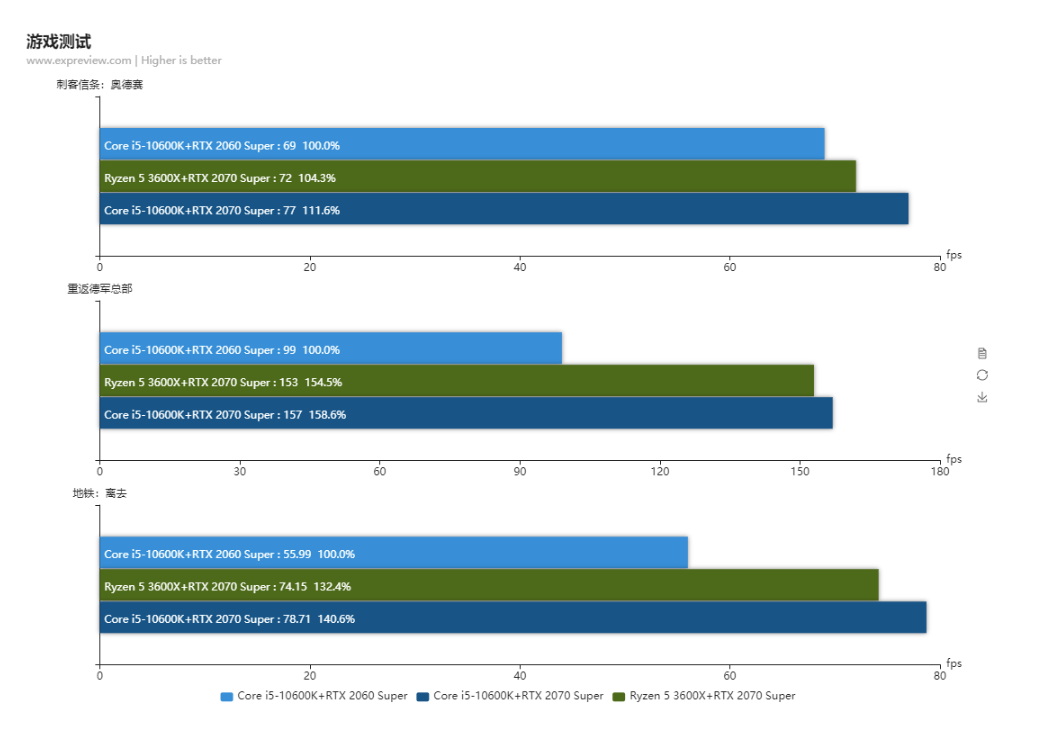
Task: Toggle Ryzen 5 3600X+RTX 2070 Super legend swatch
Action: (x=619, y=697)
